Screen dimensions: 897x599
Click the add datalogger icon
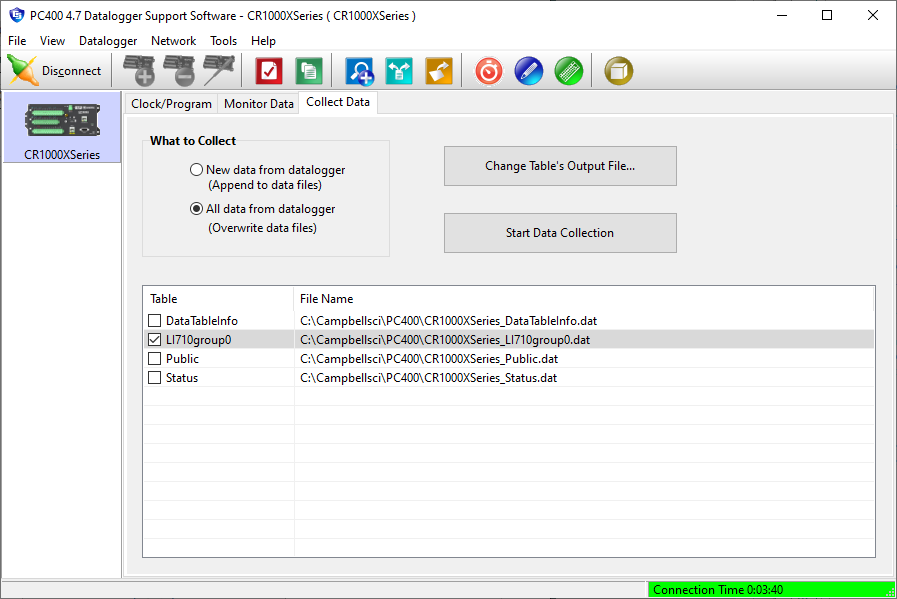[138, 71]
